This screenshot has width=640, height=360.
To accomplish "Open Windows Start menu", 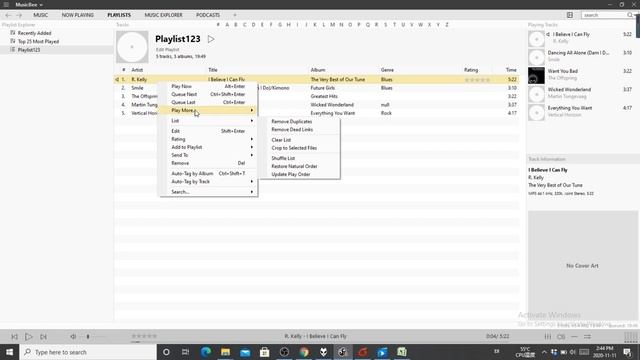I will pos(9,352).
